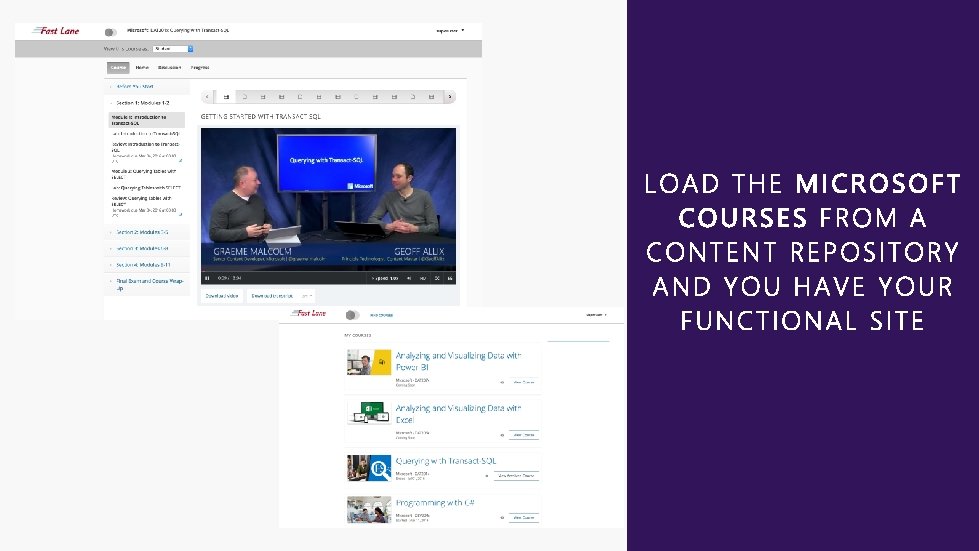This screenshot has height=551, width=979.
Task: Click Excel course thumbnail
Action: 369,412
